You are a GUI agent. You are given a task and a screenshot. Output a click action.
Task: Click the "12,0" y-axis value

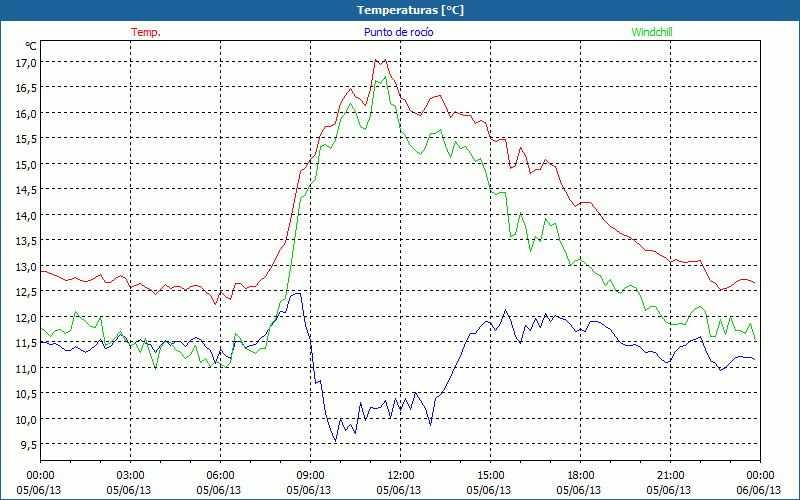(27, 317)
